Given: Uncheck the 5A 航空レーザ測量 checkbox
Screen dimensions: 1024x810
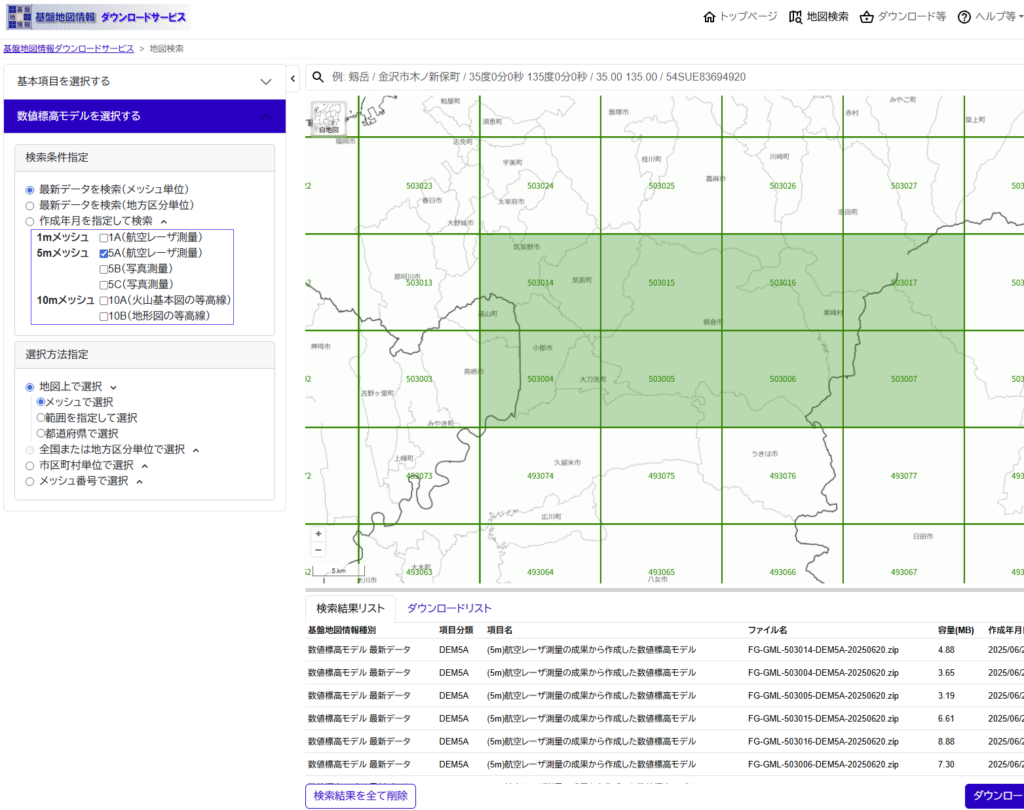Looking at the screenshot, I should point(104,254).
